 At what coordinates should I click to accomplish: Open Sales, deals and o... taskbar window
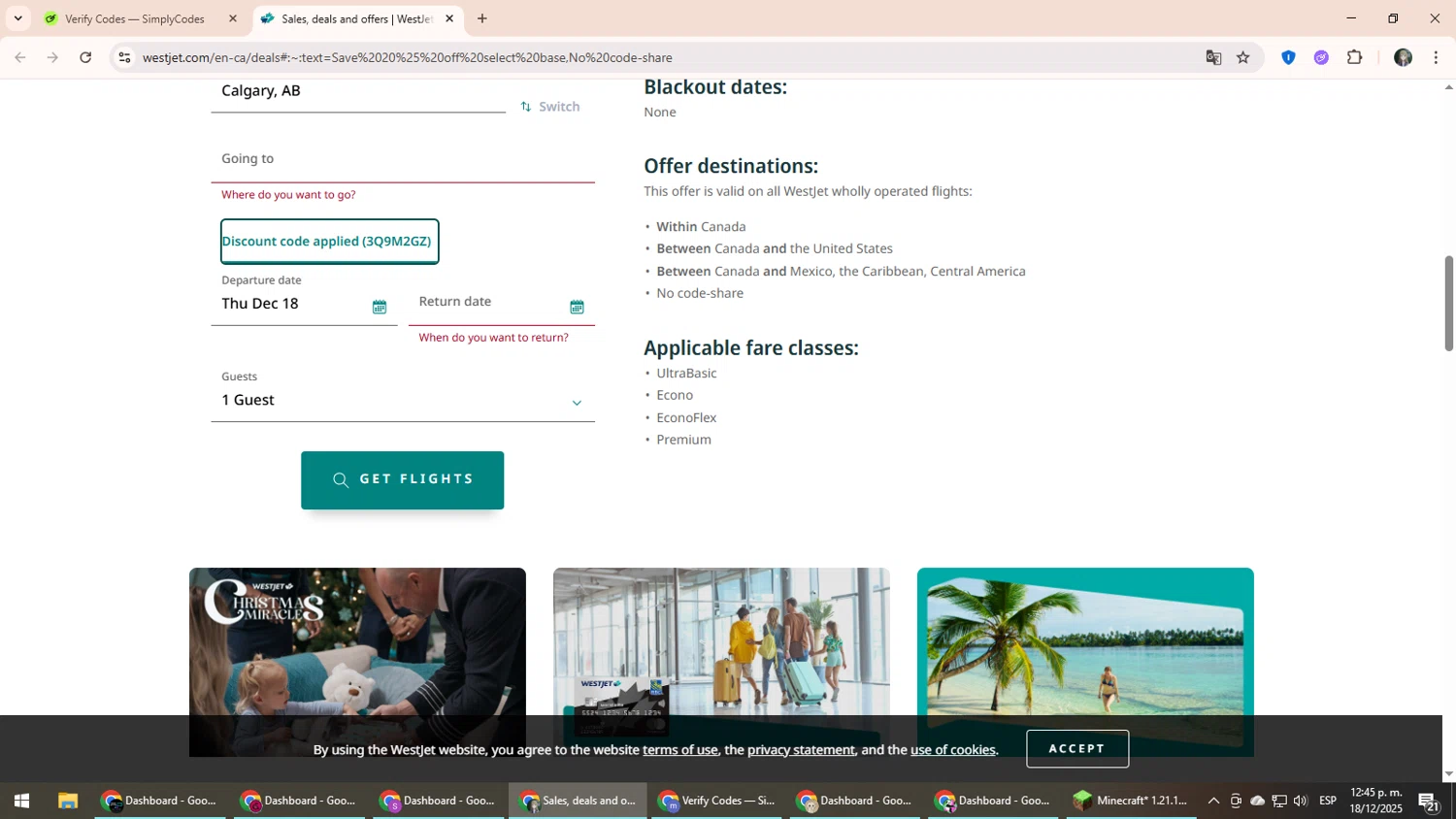578,801
